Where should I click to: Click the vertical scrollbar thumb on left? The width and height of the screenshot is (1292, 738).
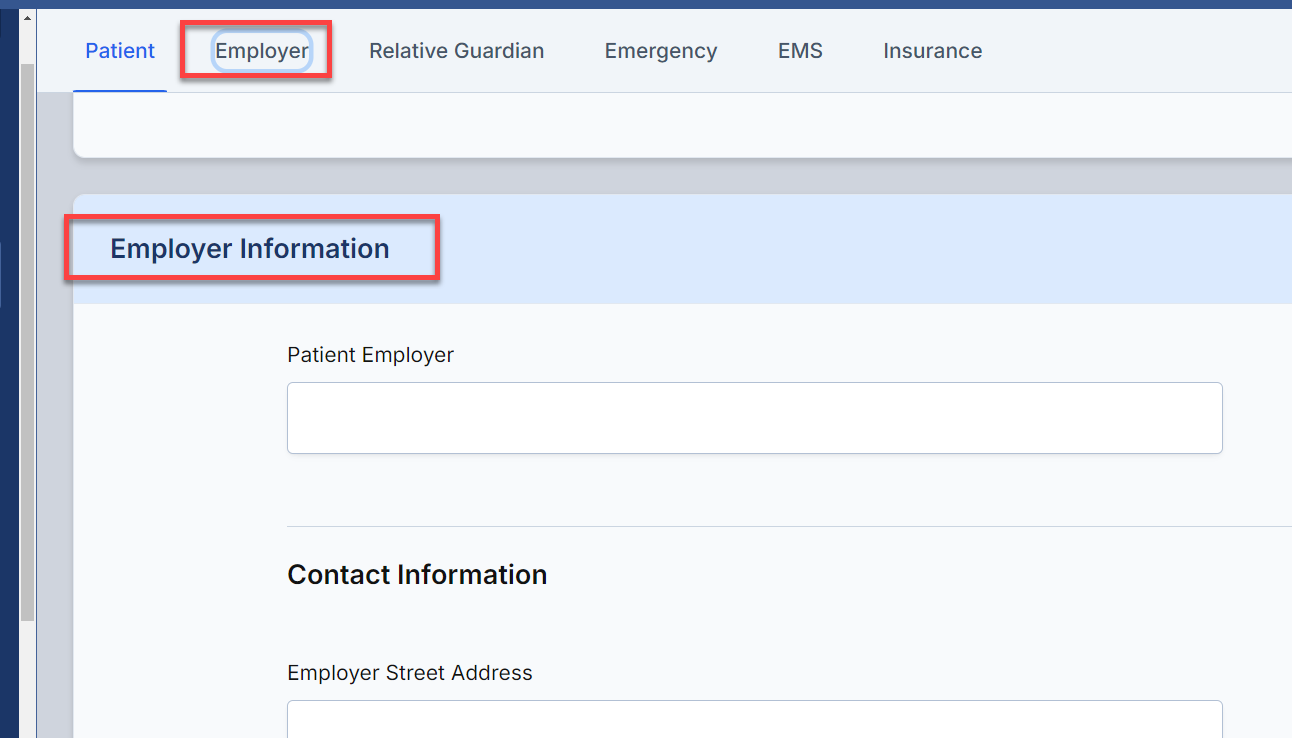point(28,342)
